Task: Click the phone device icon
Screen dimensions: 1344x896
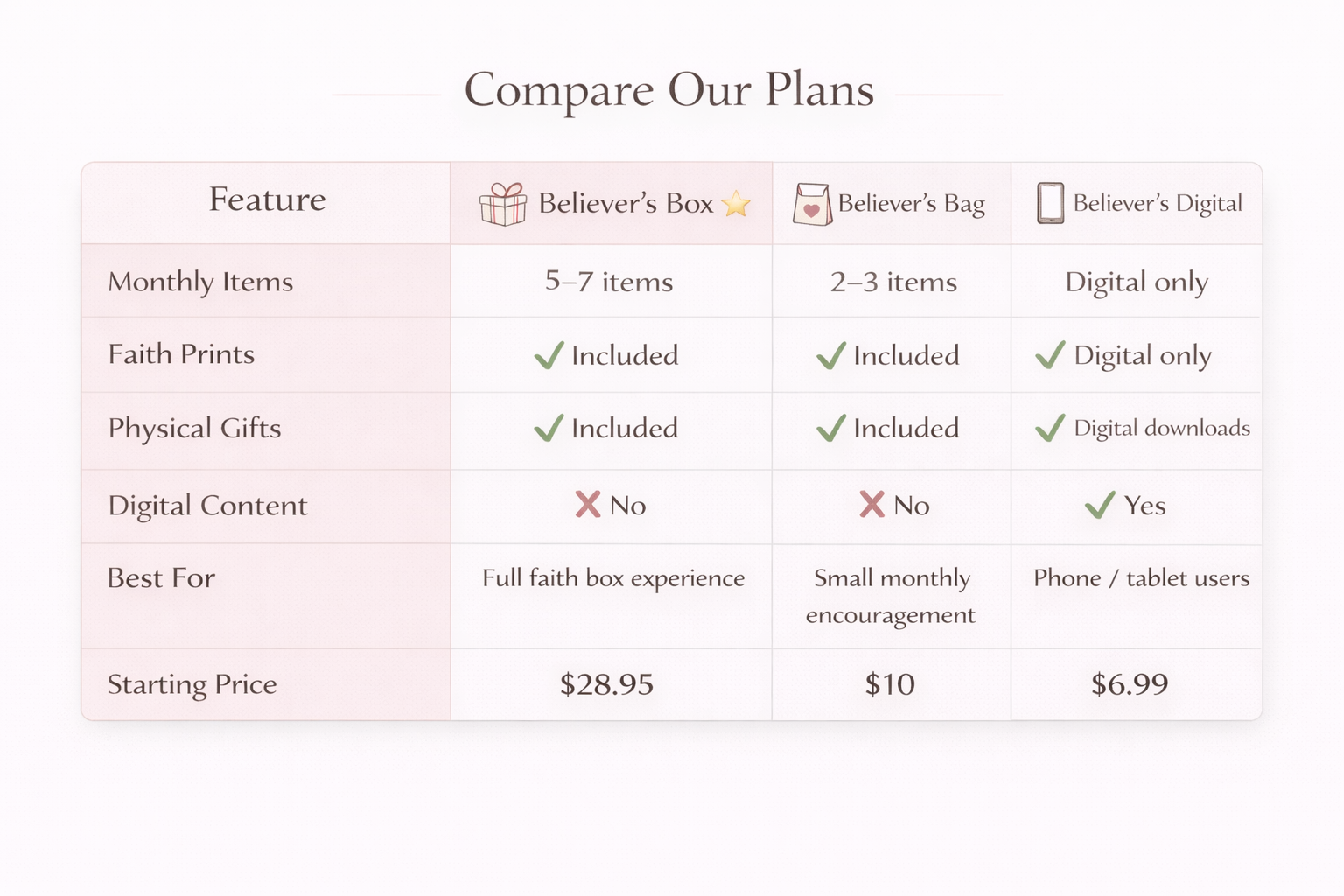Action: [x=1050, y=203]
